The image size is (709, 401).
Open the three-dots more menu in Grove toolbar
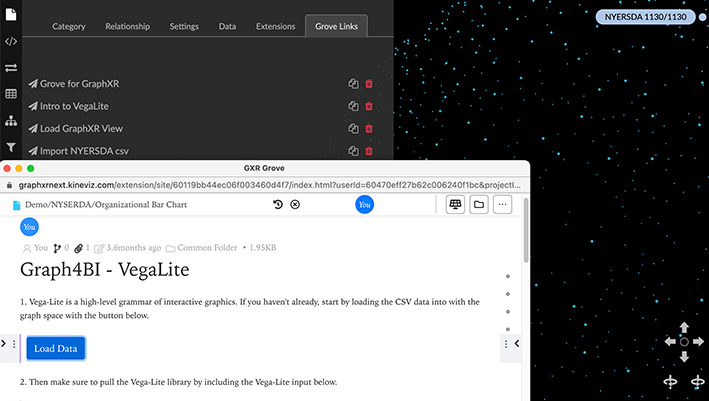coord(503,204)
